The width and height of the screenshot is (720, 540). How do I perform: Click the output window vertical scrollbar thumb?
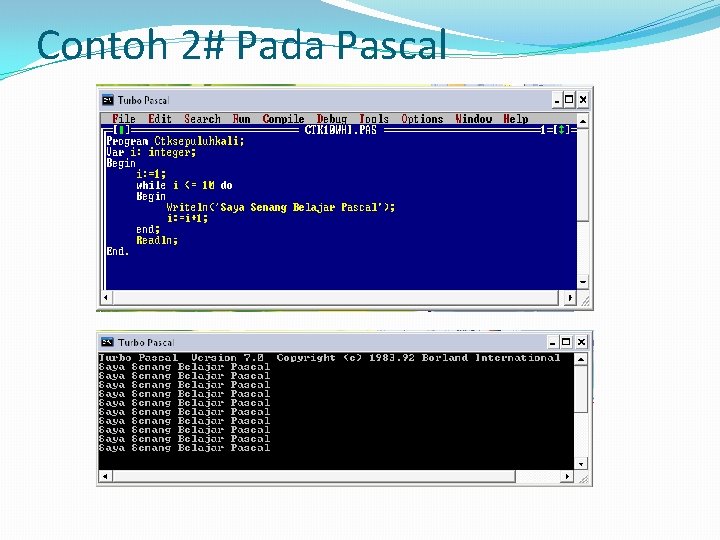(x=581, y=389)
